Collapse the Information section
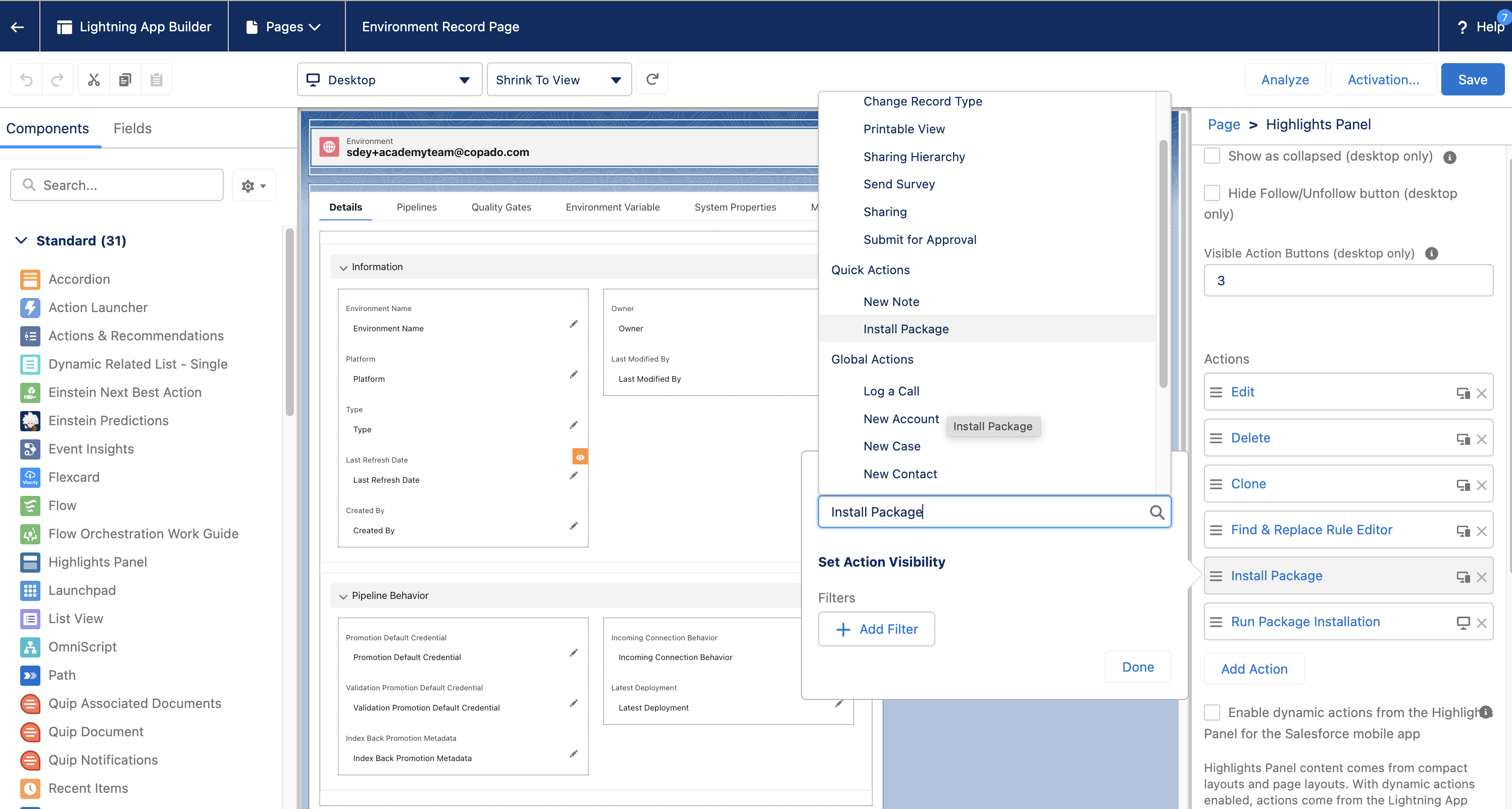 343,268
